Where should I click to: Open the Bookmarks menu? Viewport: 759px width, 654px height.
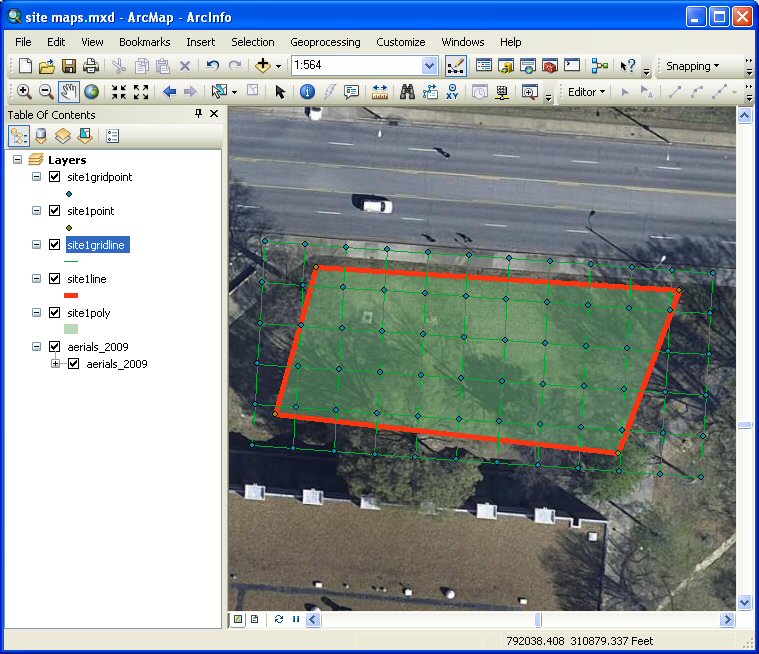pos(145,42)
